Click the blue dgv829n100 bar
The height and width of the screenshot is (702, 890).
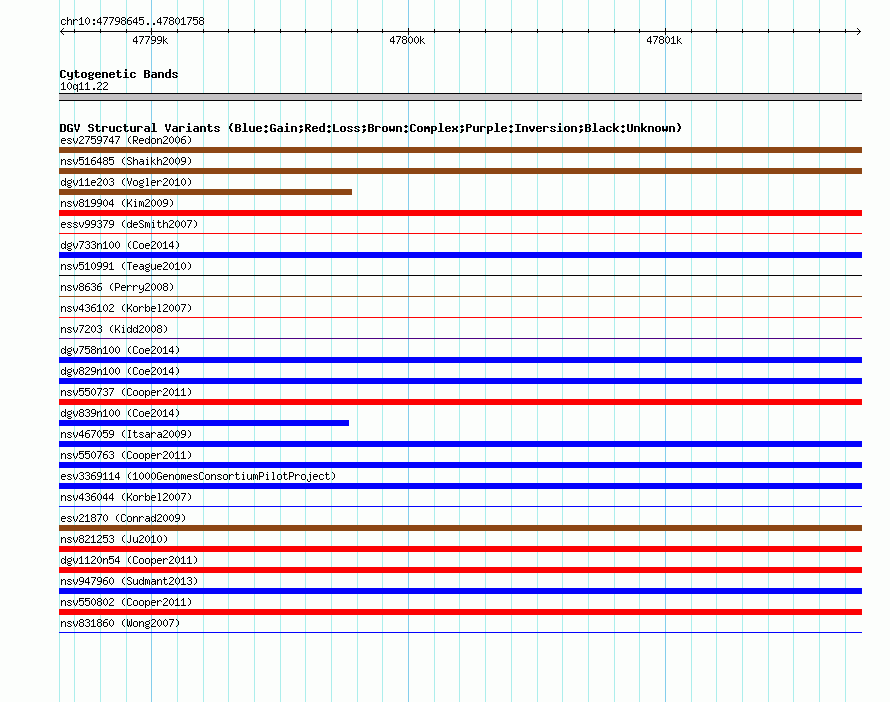click(x=460, y=381)
